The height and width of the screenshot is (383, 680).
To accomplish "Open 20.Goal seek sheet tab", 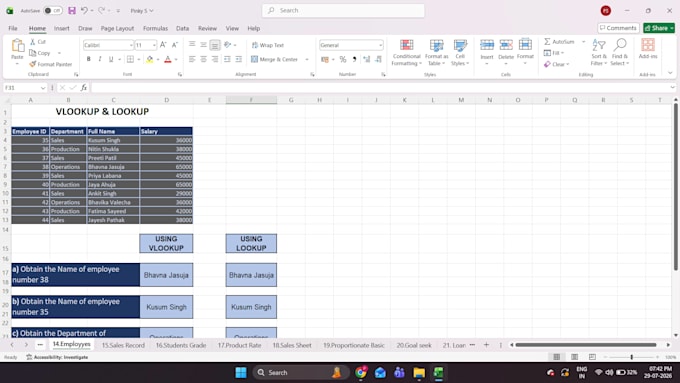I will click(414, 345).
